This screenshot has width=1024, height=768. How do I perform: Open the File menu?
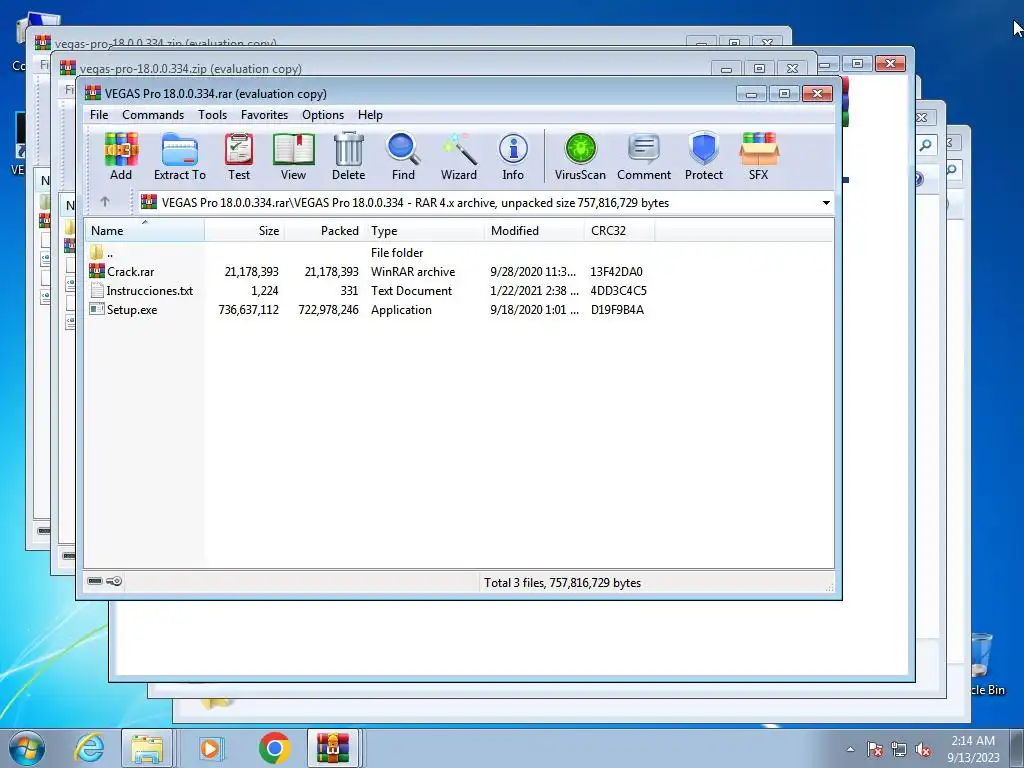[x=99, y=115]
